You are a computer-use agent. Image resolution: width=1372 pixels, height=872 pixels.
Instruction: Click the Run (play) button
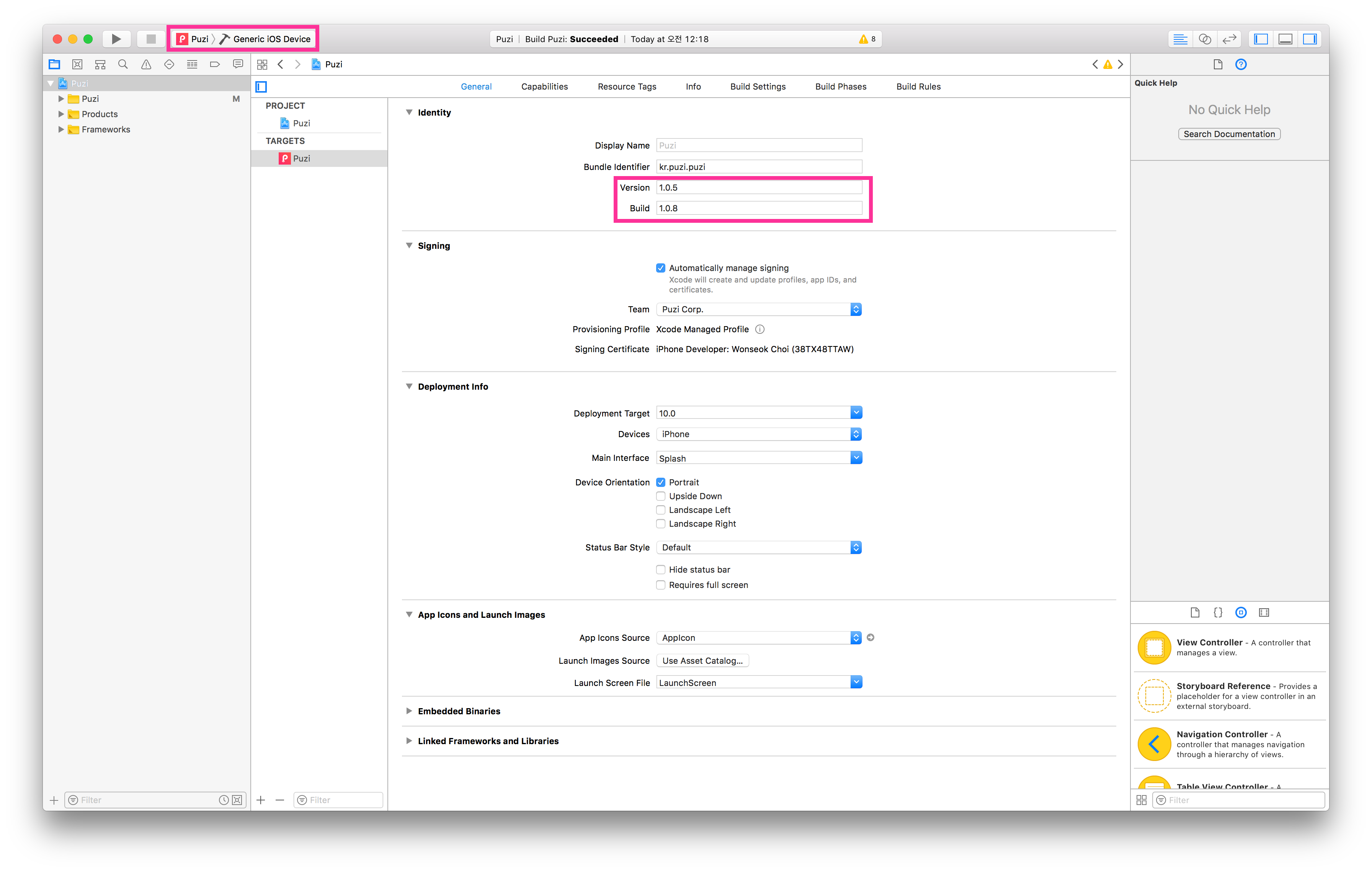116,39
